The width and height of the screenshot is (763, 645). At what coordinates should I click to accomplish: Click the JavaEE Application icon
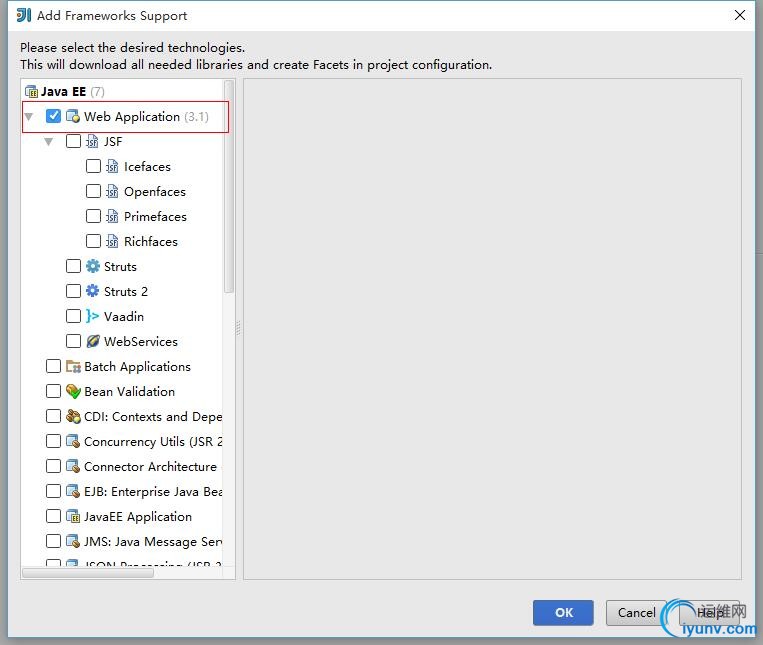click(x=73, y=516)
